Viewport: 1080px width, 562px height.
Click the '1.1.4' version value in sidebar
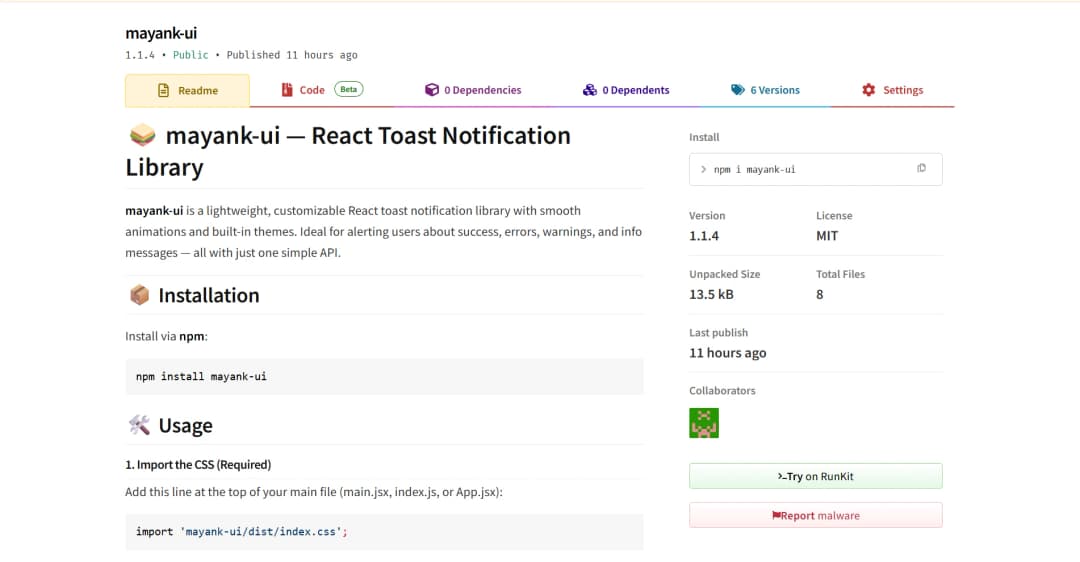click(704, 236)
